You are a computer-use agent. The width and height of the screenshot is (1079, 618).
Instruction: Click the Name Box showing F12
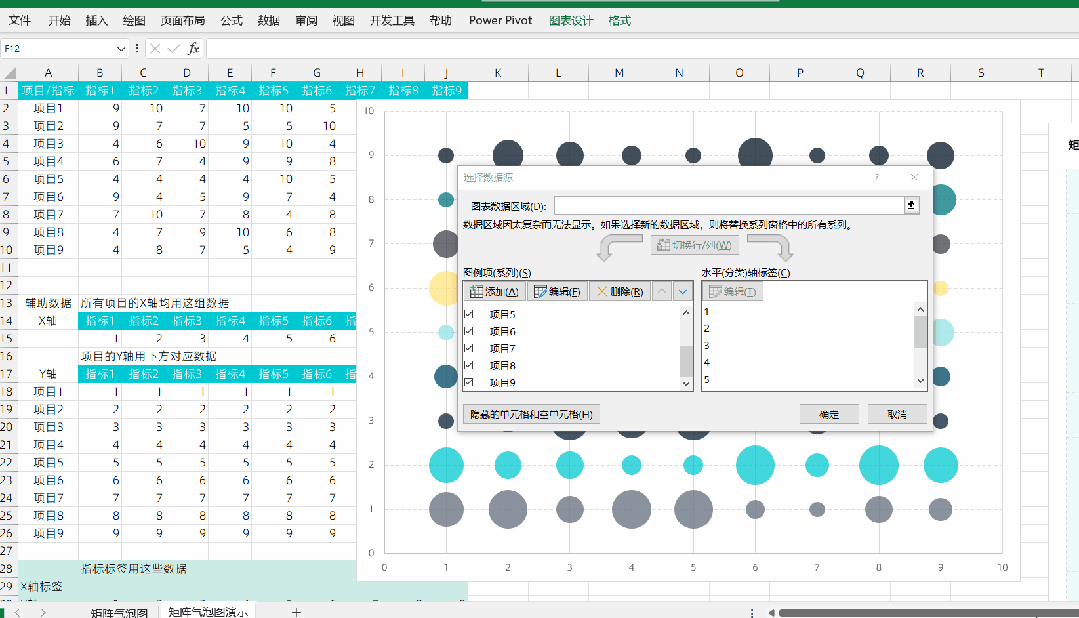[58, 48]
